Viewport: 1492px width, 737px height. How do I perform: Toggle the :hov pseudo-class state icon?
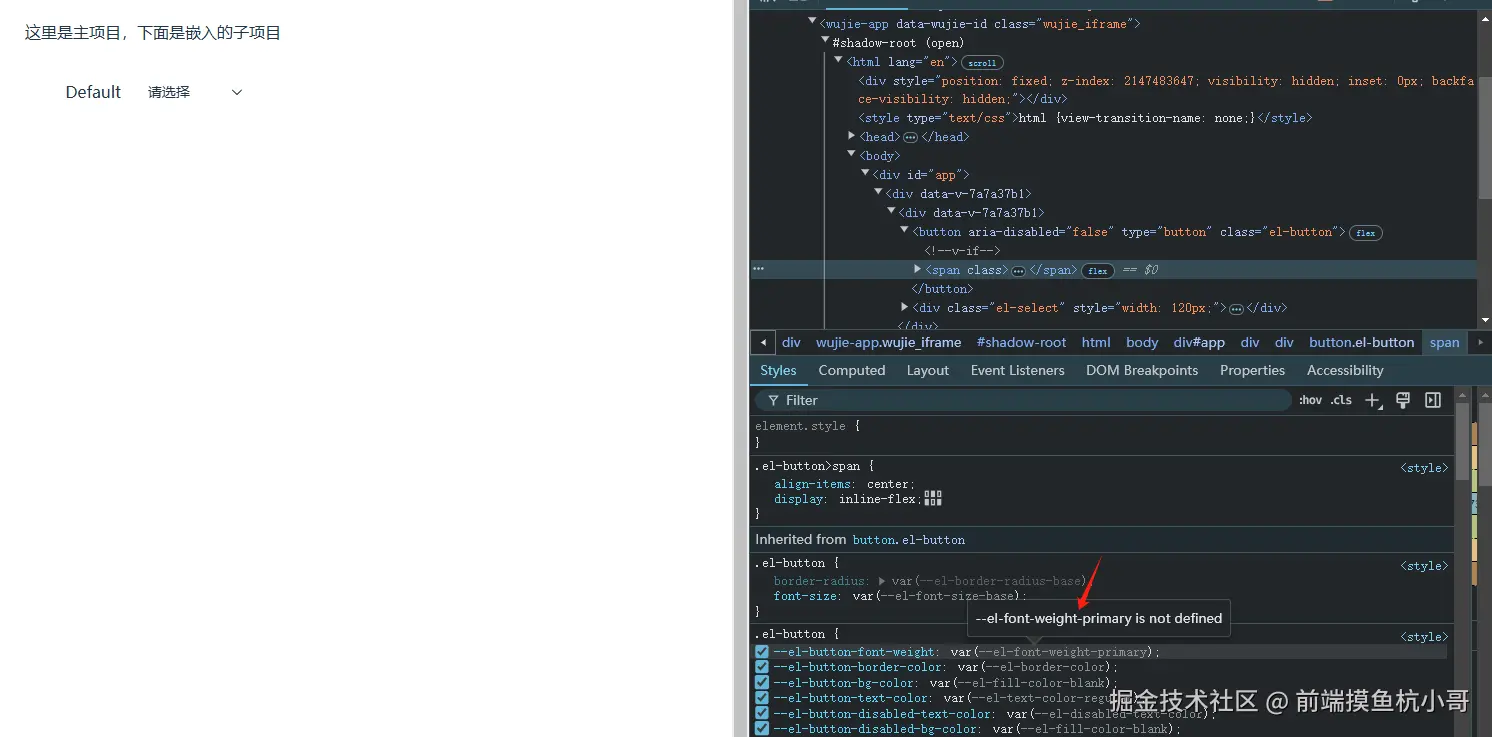point(1309,400)
